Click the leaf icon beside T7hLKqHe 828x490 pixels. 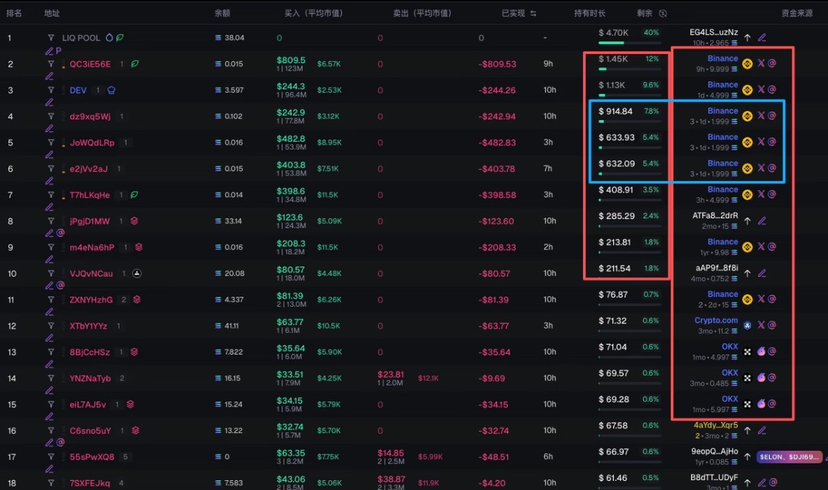tap(135, 195)
